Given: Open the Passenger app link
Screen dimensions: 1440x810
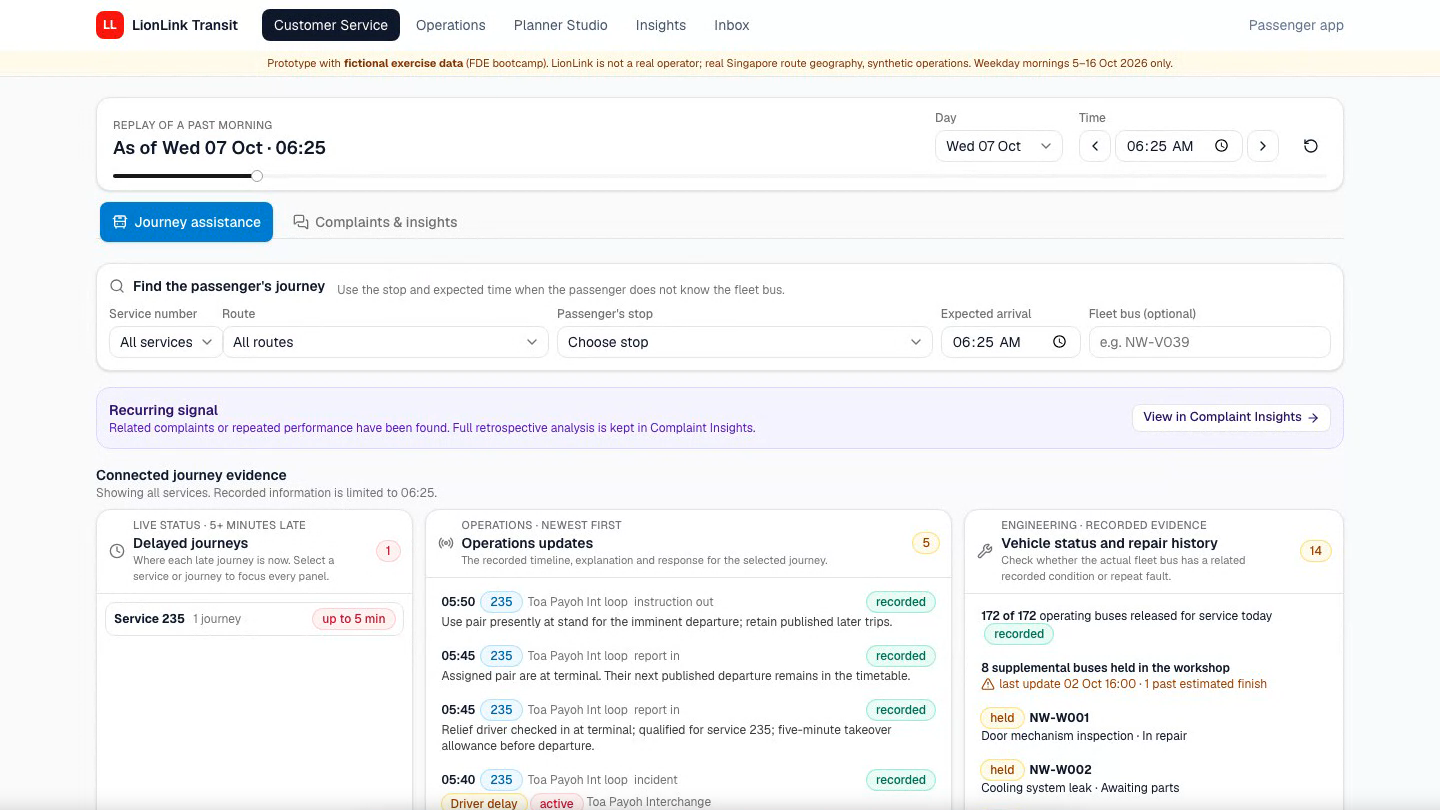Looking at the screenshot, I should point(1296,25).
